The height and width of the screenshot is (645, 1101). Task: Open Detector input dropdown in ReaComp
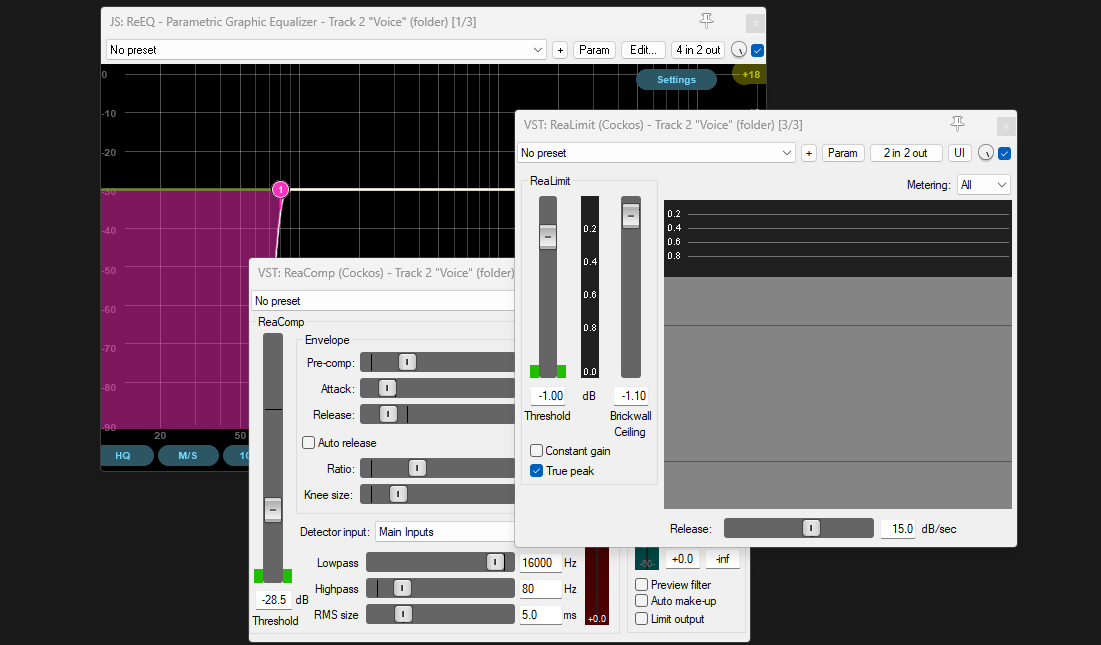445,532
